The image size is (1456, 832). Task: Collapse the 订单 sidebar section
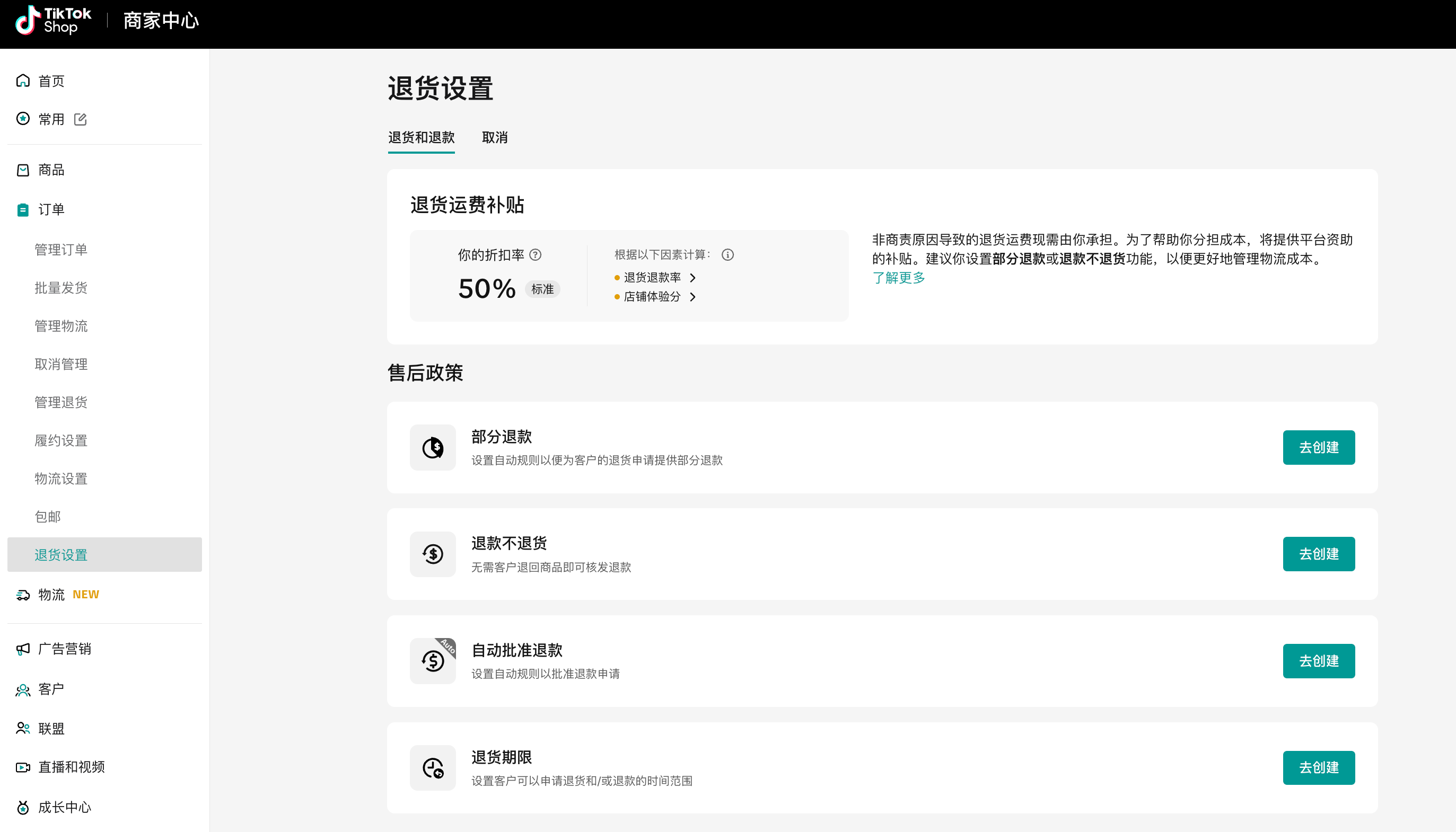pyautogui.click(x=51, y=210)
